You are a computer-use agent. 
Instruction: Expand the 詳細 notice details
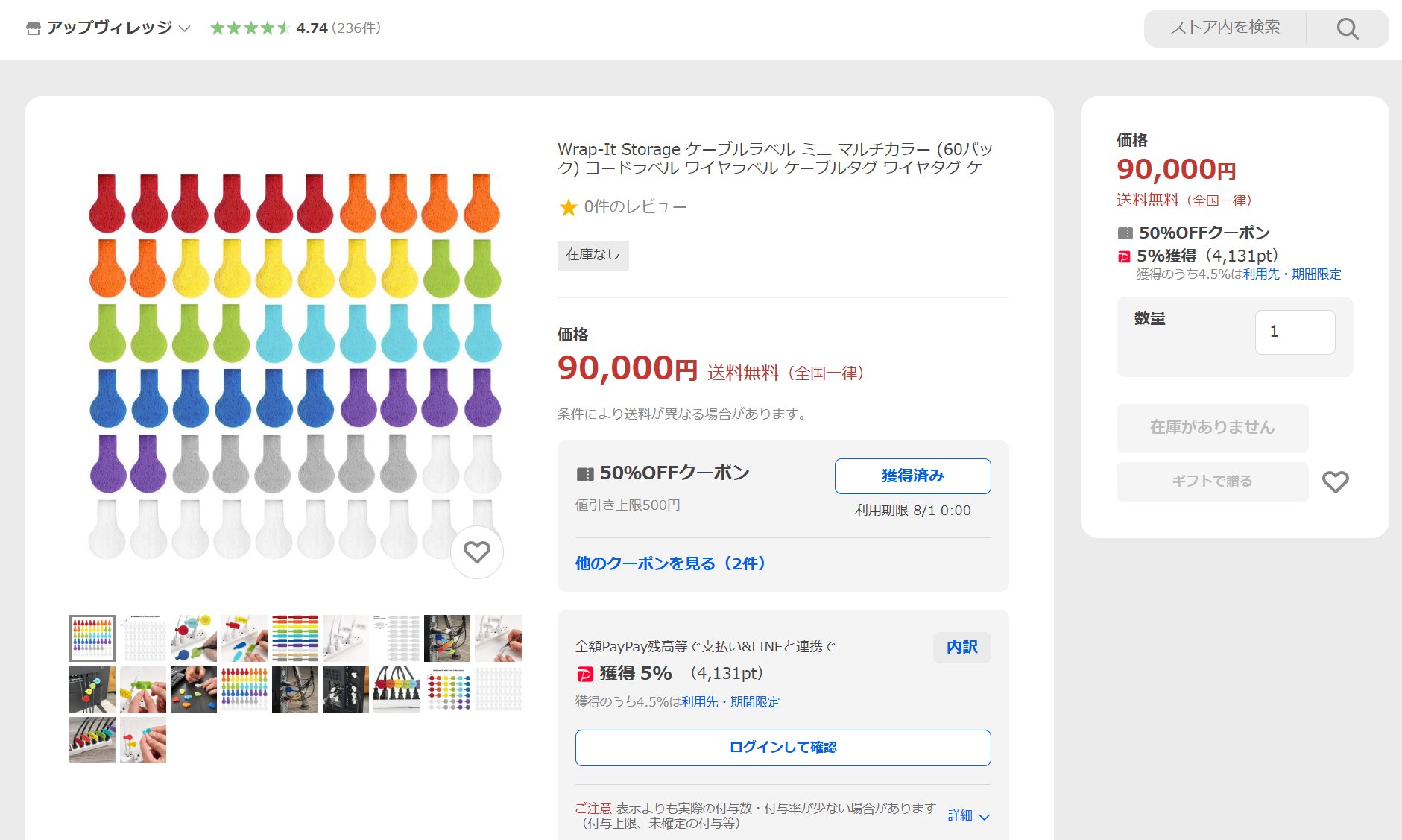(x=968, y=816)
